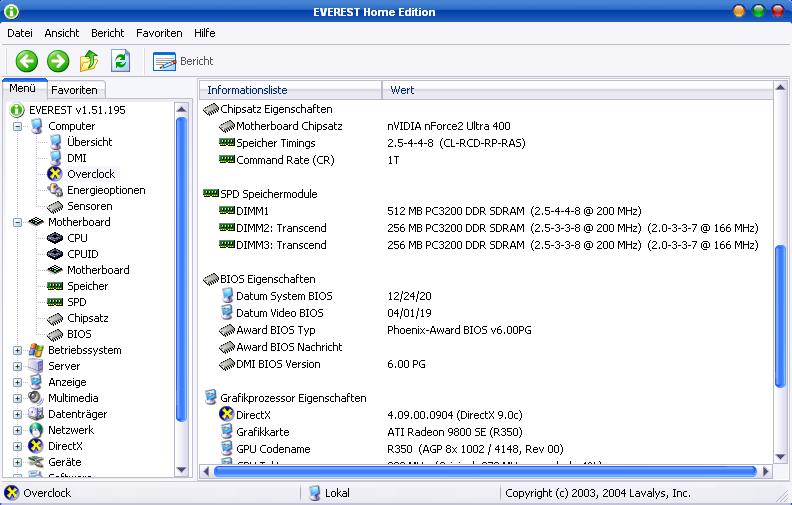The height and width of the screenshot is (505, 792).
Task: Click the Lokal status bar entry
Action: click(329, 493)
